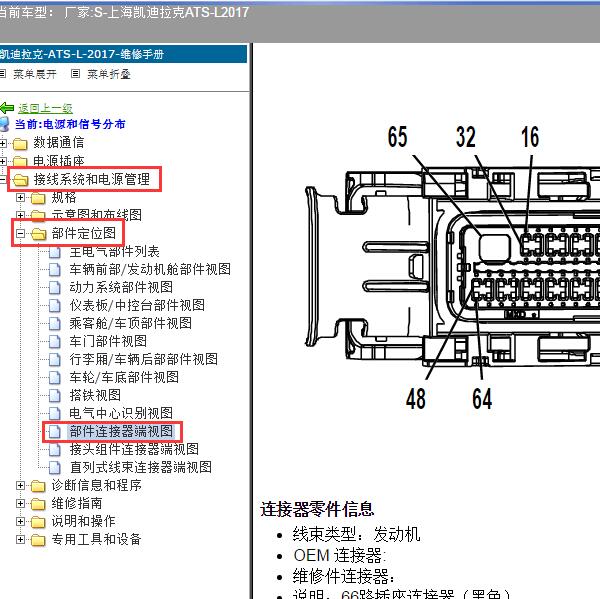This screenshot has width=600, height=599.
Task: Click the 规格 folder icon
Action: (x=38, y=198)
